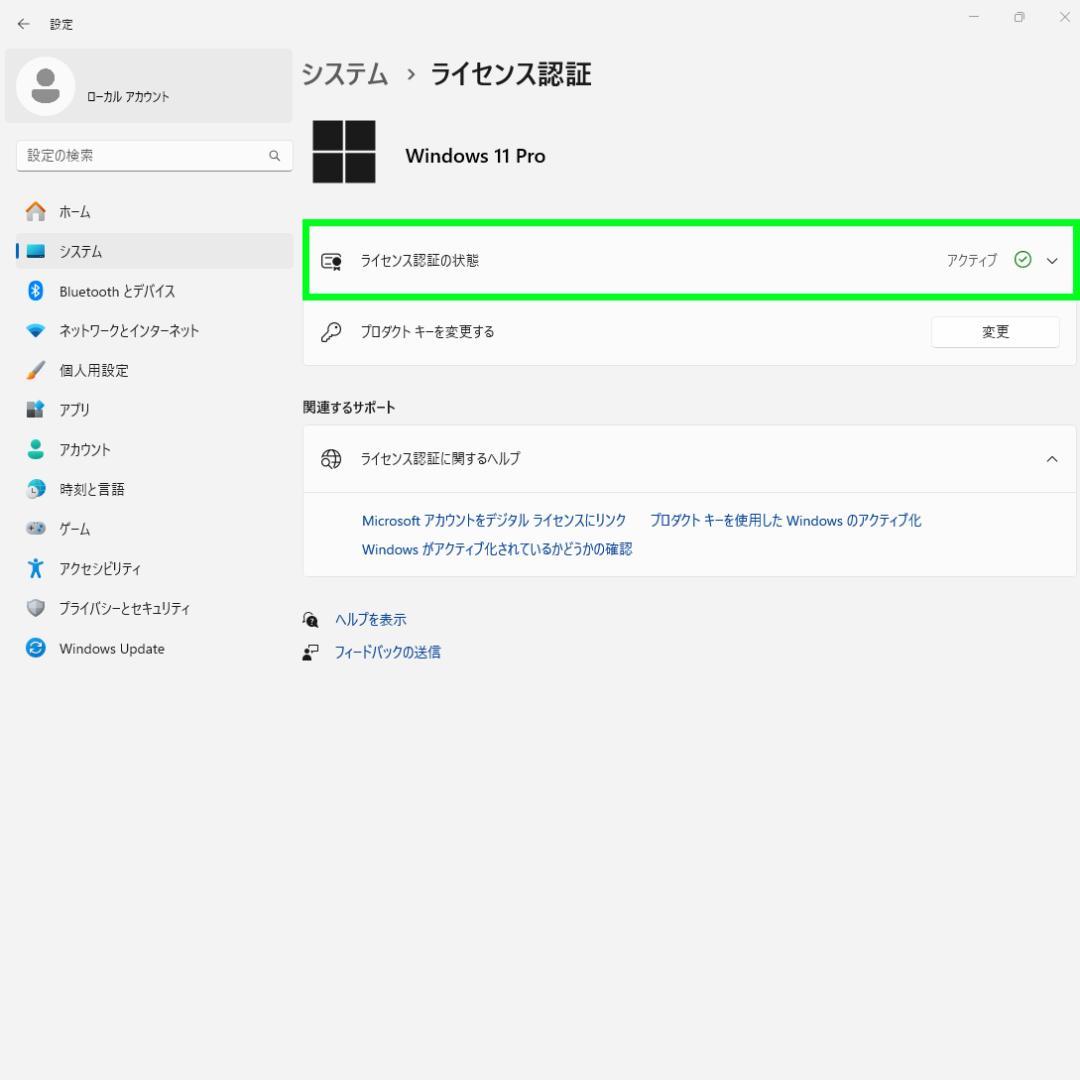Click the network Wi-Fi icon in the sidebar
The height and width of the screenshot is (1080, 1080).
point(36,331)
